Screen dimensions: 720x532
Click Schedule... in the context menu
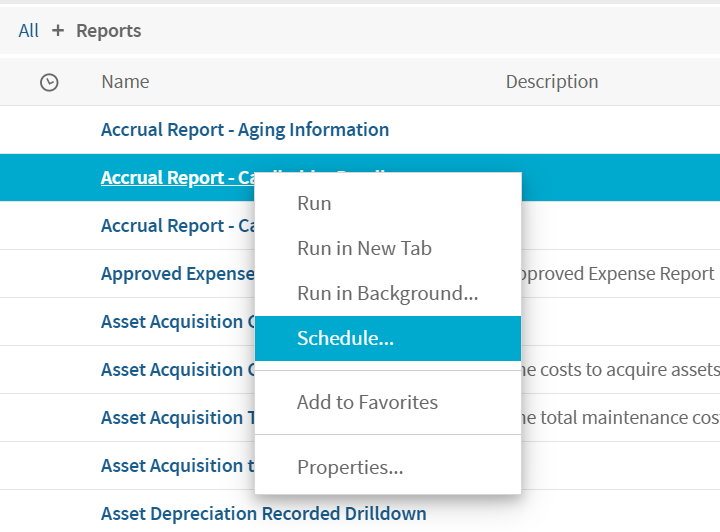[x=345, y=338]
